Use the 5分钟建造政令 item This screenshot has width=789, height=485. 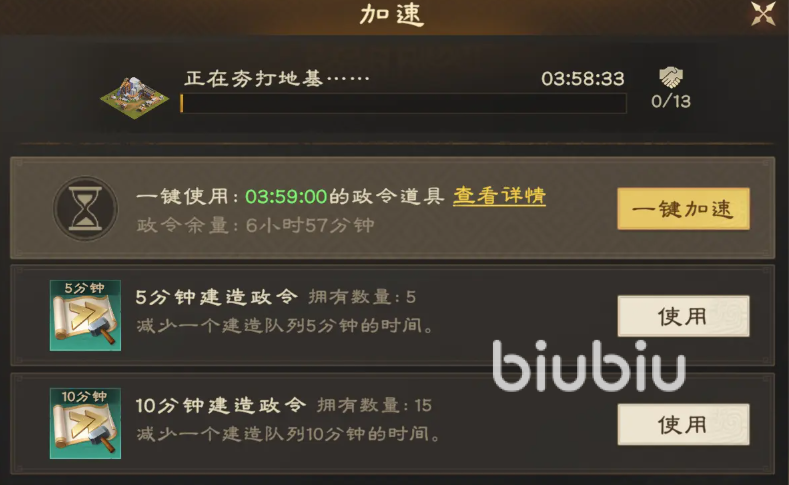coord(683,316)
